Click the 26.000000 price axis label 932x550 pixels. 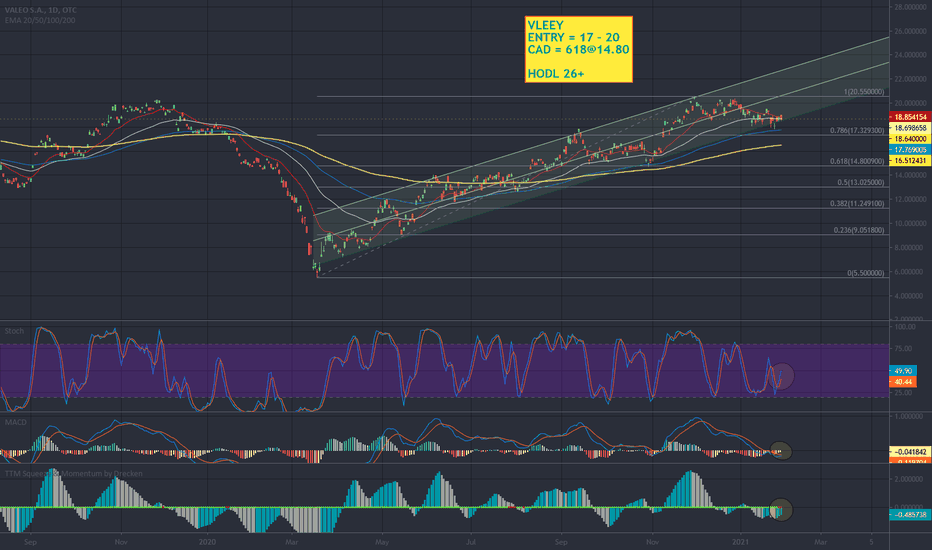coord(910,31)
